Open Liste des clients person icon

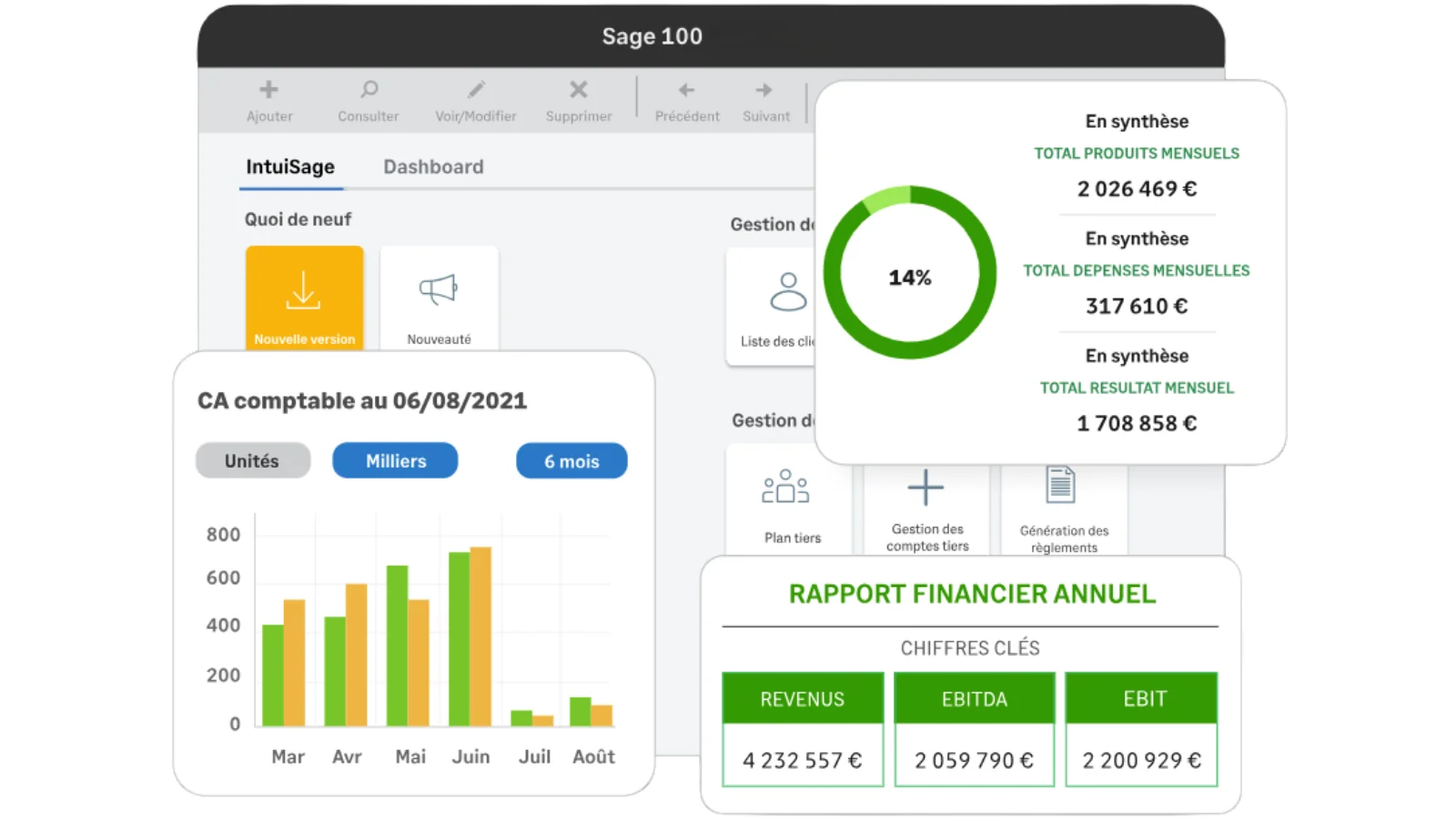[x=788, y=292]
